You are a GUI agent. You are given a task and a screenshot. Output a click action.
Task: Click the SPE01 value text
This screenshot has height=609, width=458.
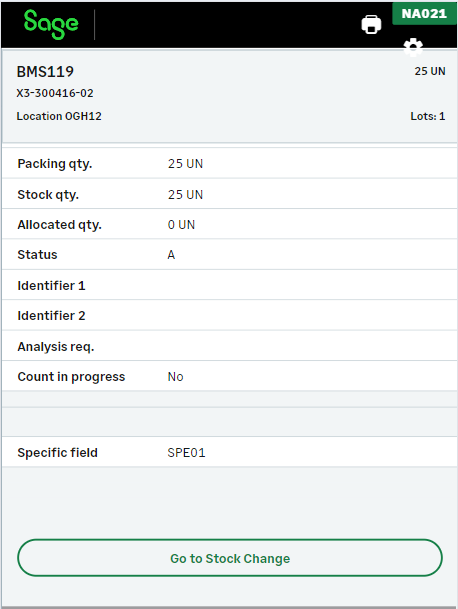coord(186,453)
